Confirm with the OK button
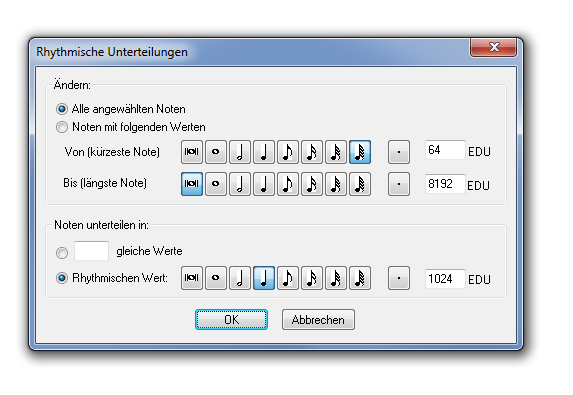The width and height of the screenshot is (573, 395). (x=231, y=320)
